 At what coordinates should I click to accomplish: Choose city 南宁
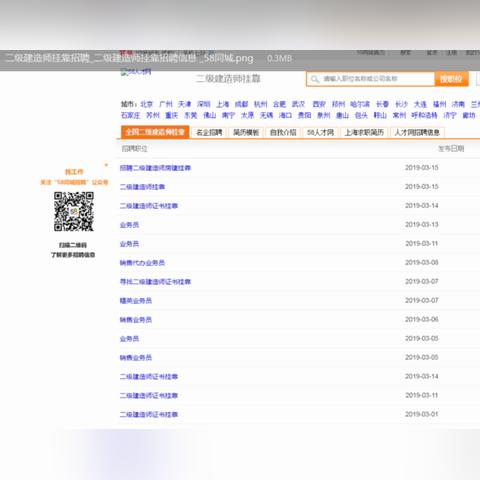229,115
